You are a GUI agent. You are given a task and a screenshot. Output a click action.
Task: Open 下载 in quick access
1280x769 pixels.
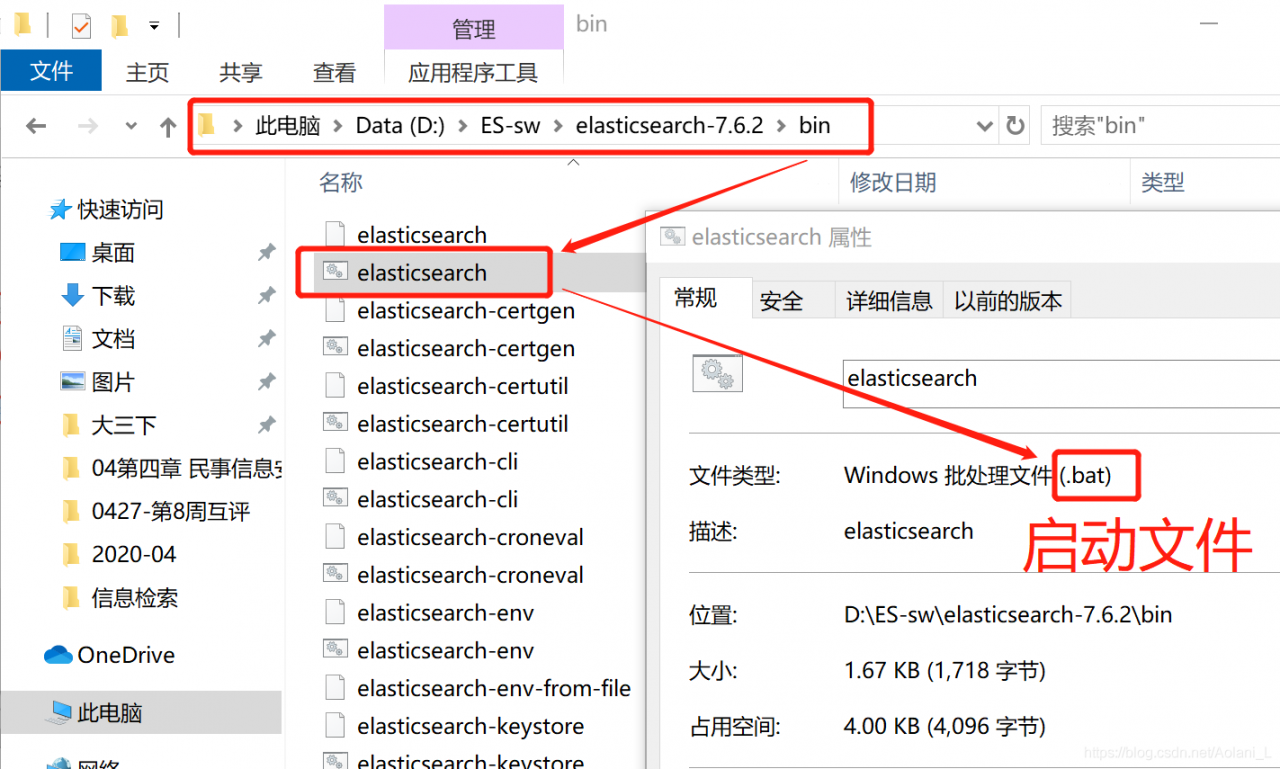(113, 296)
